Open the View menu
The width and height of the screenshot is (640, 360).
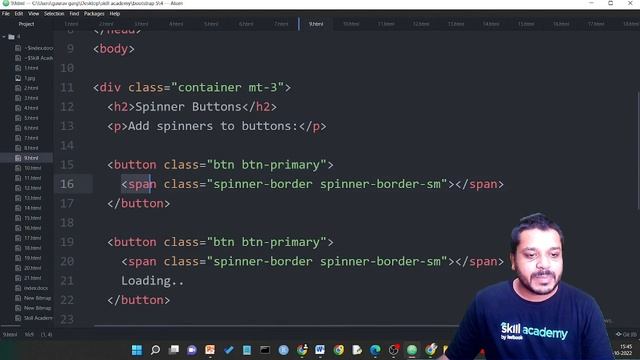pyautogui.click(x=33, y=13)
